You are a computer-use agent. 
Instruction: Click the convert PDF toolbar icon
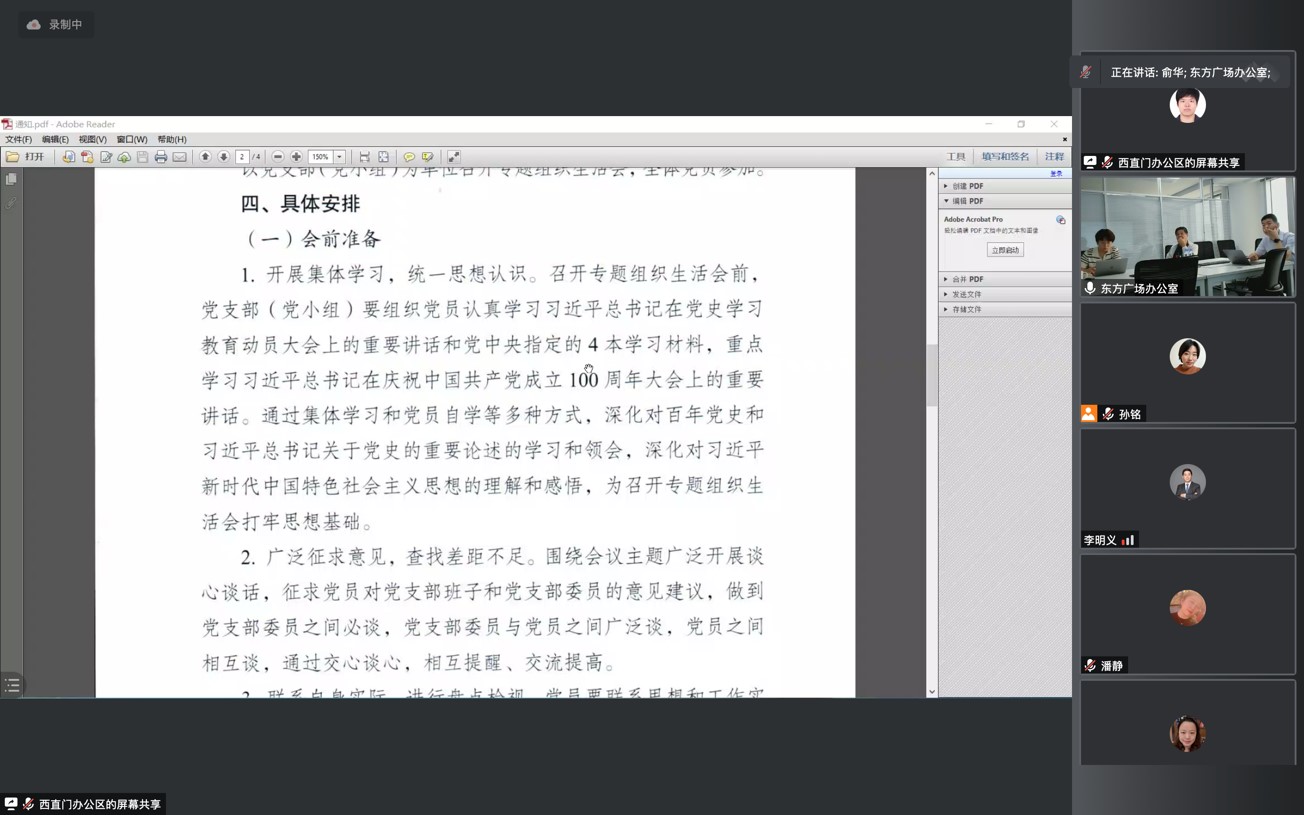[87, 157]
